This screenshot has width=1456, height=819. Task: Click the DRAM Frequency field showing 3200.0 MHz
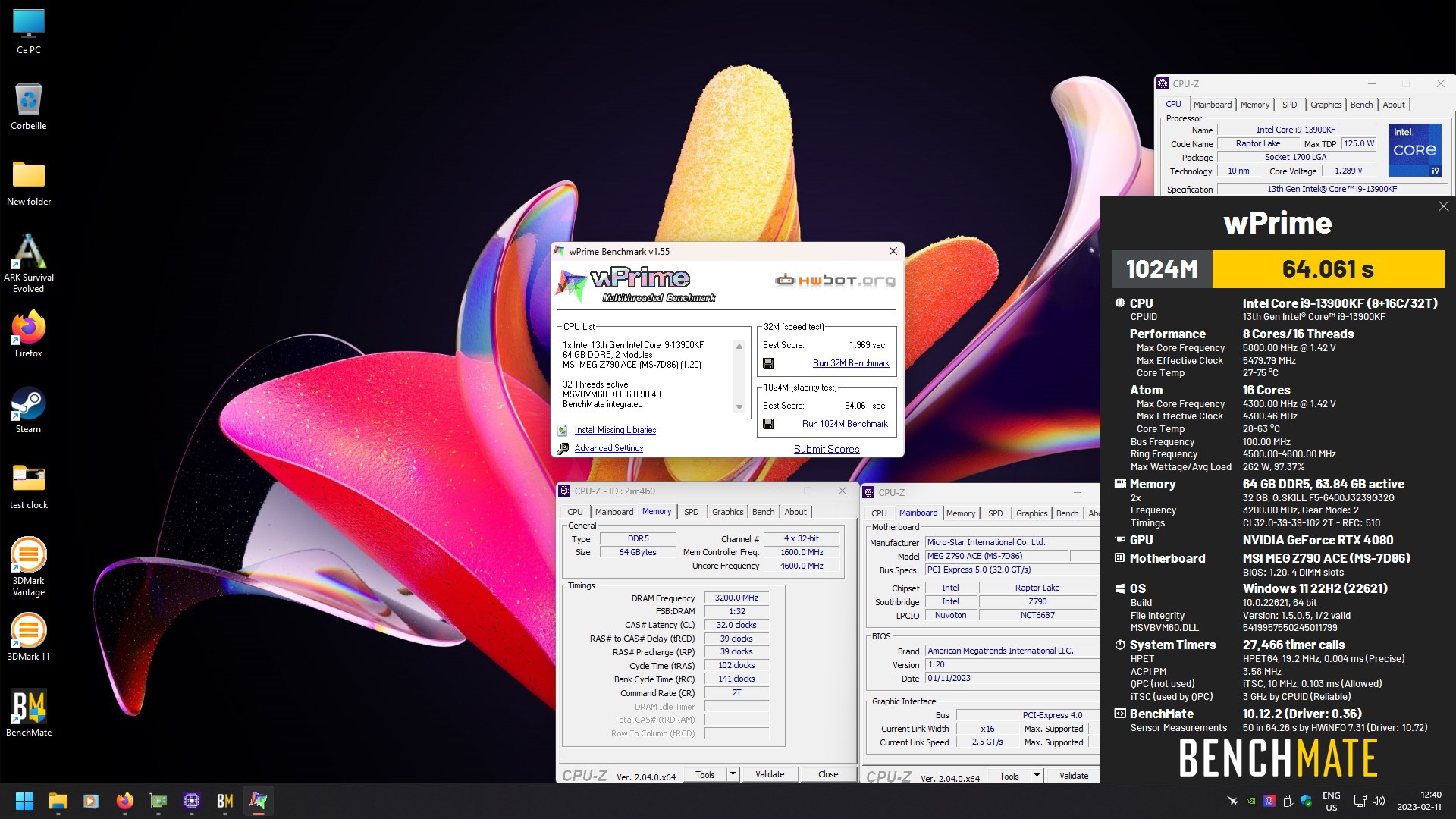click(x=736, y=598)
